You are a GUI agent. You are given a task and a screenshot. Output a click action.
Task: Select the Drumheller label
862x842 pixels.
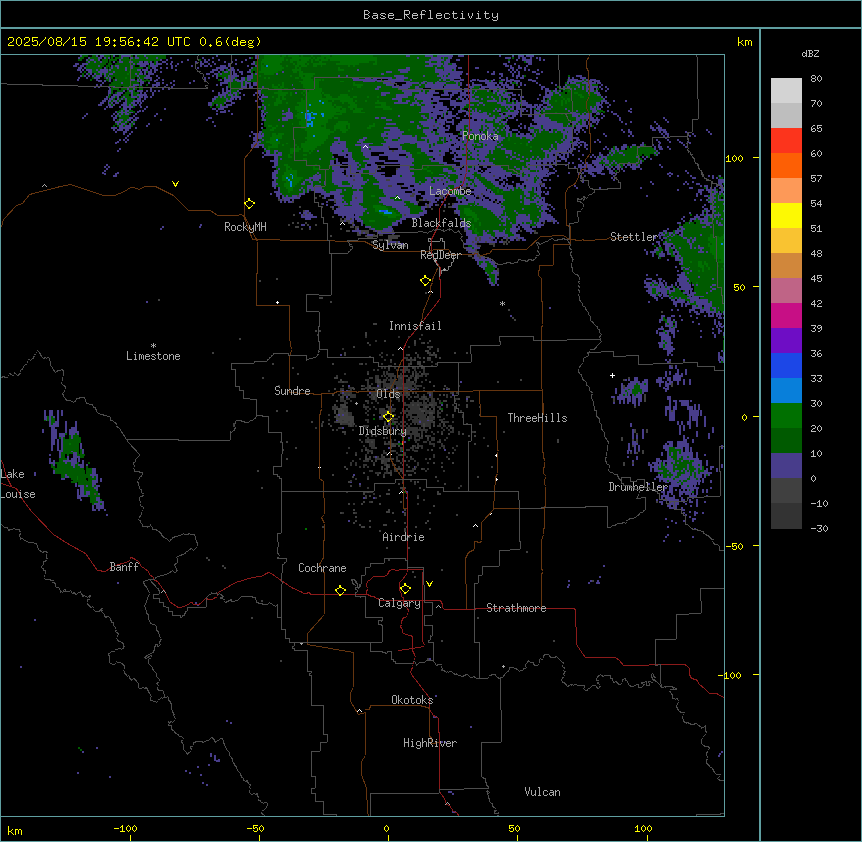638,487
